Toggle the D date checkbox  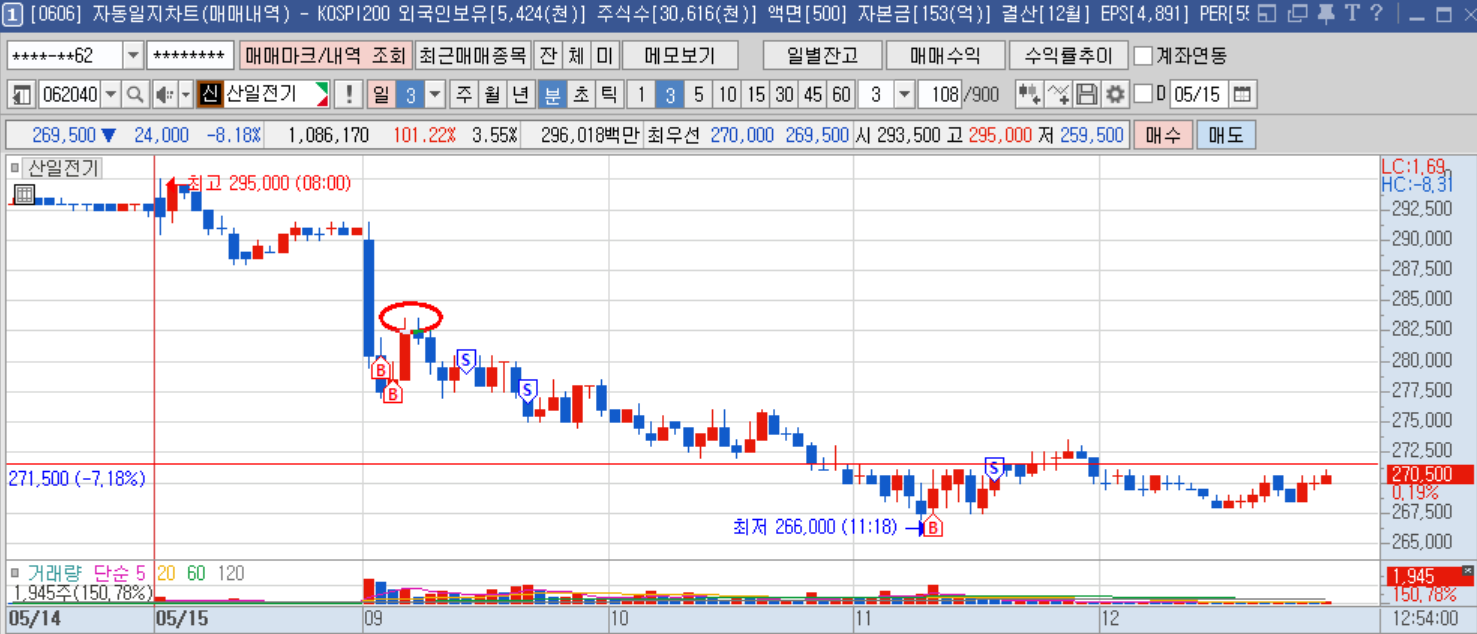1142,95
